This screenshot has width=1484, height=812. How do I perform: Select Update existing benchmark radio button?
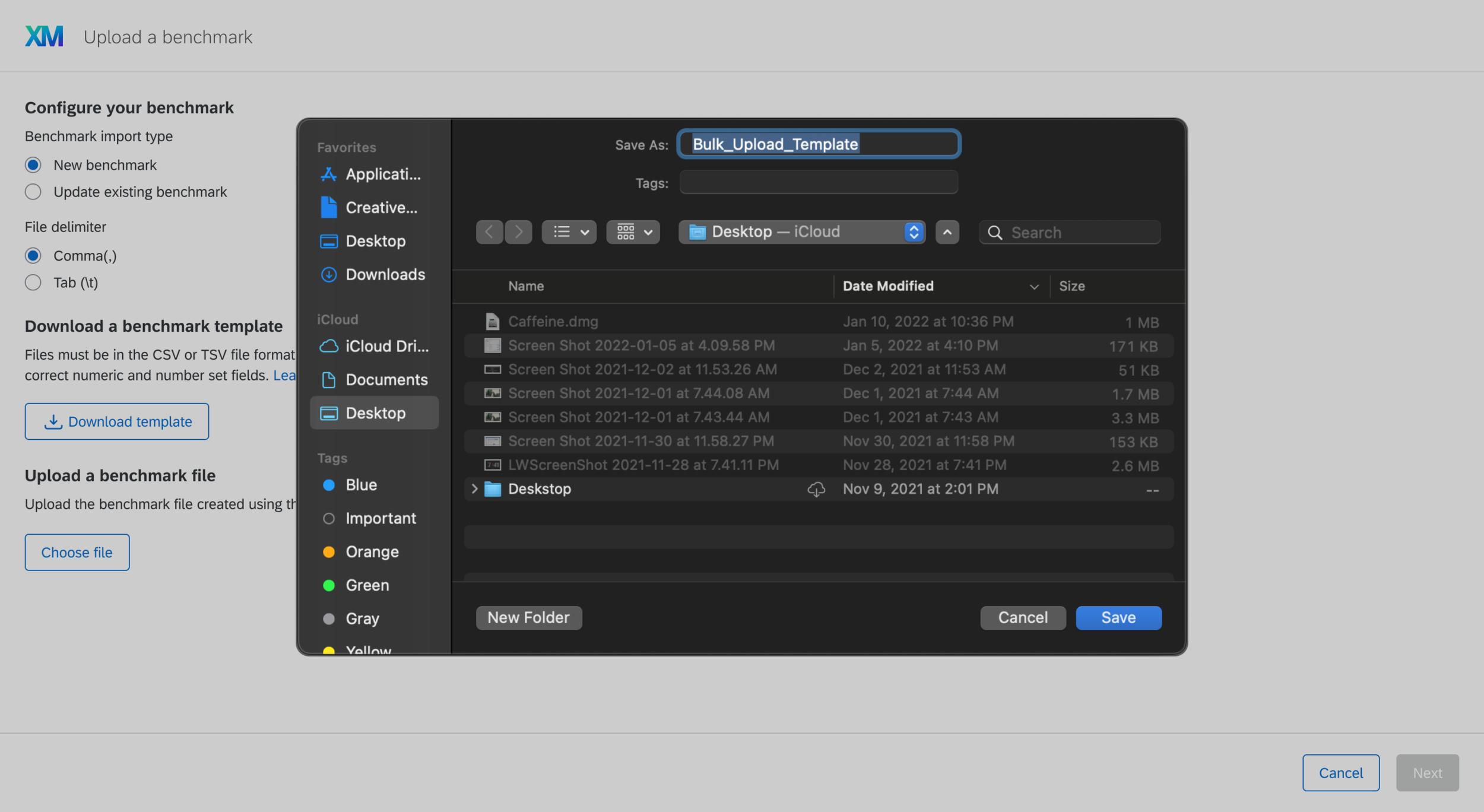pos(33,192)
